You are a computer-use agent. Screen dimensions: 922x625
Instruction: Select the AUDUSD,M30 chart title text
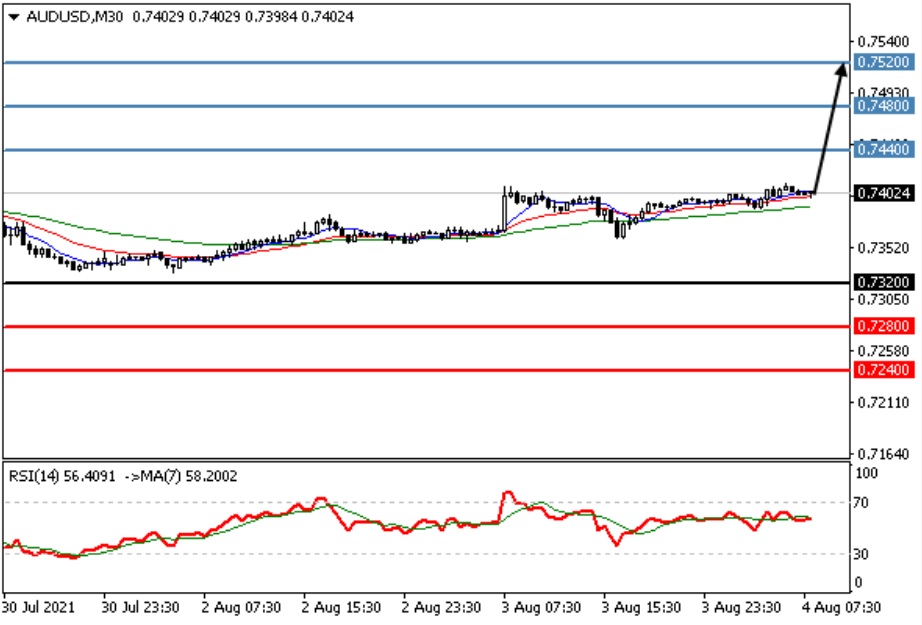75,17
